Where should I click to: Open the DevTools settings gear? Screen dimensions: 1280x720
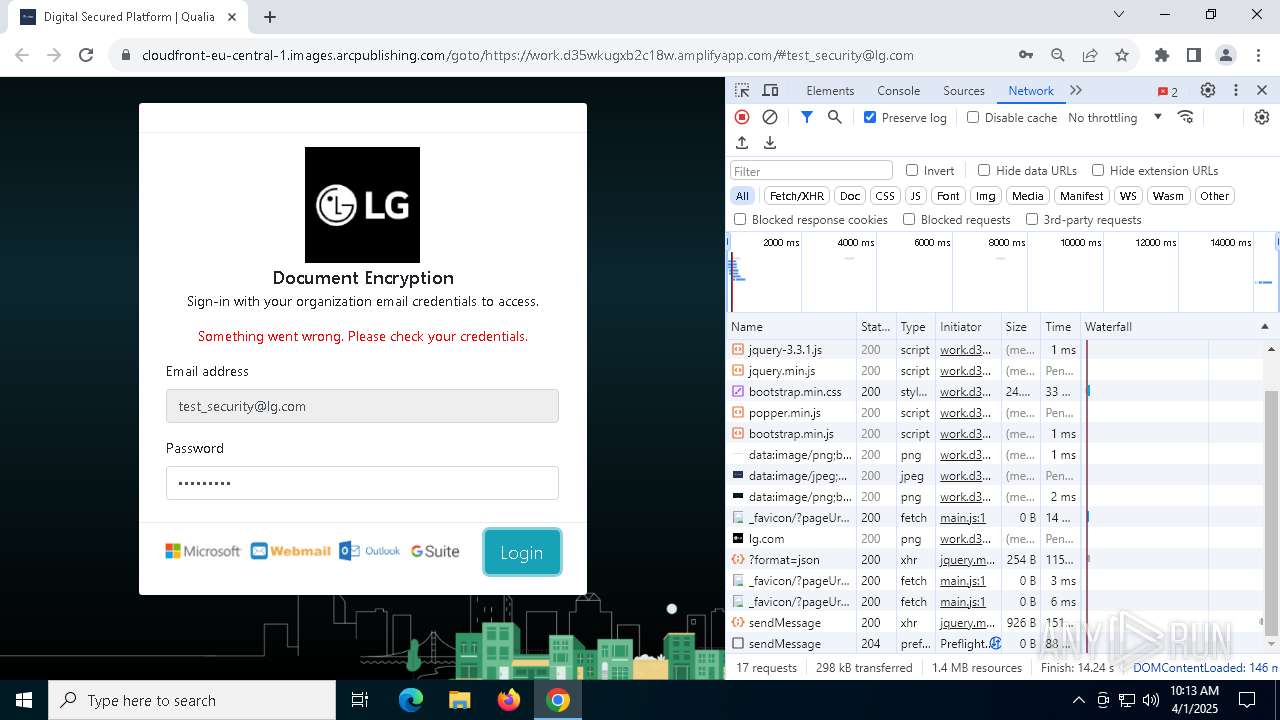(x=1208, y=90)
